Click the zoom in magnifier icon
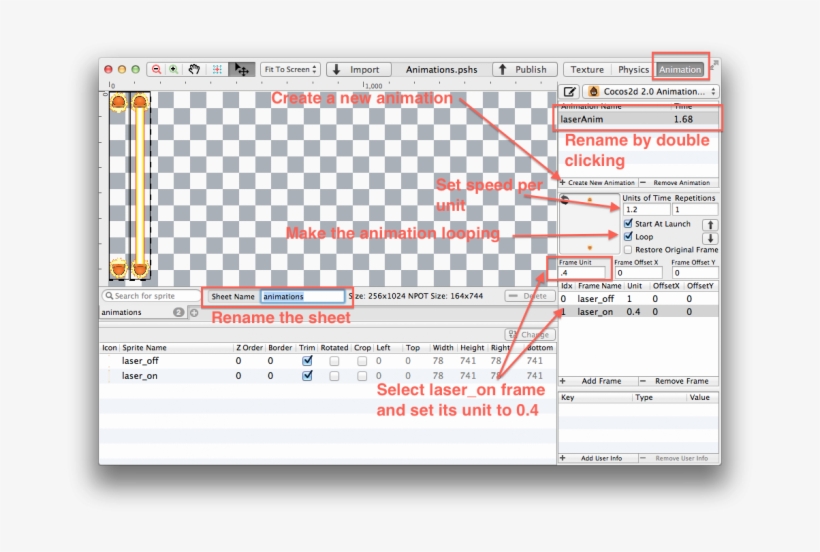 [x=174, y=70]
